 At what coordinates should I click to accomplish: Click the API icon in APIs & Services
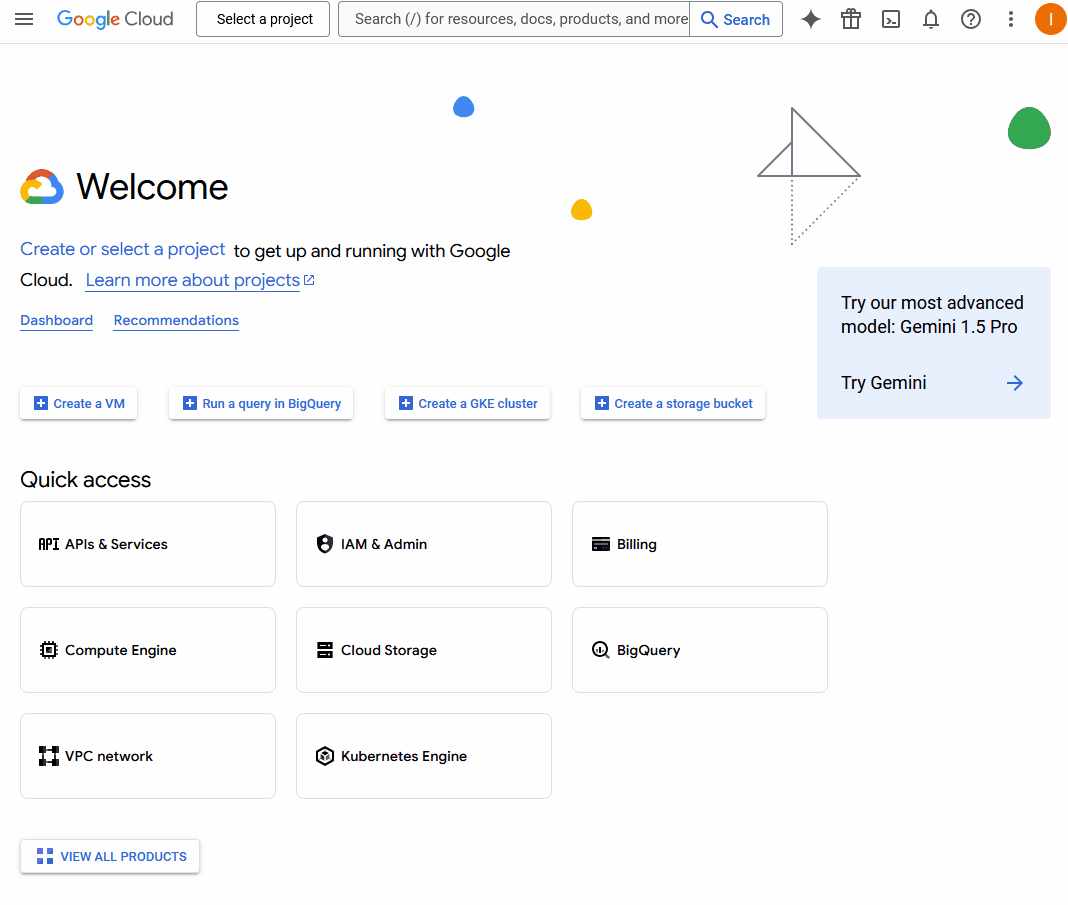click(x=48, y=544)
